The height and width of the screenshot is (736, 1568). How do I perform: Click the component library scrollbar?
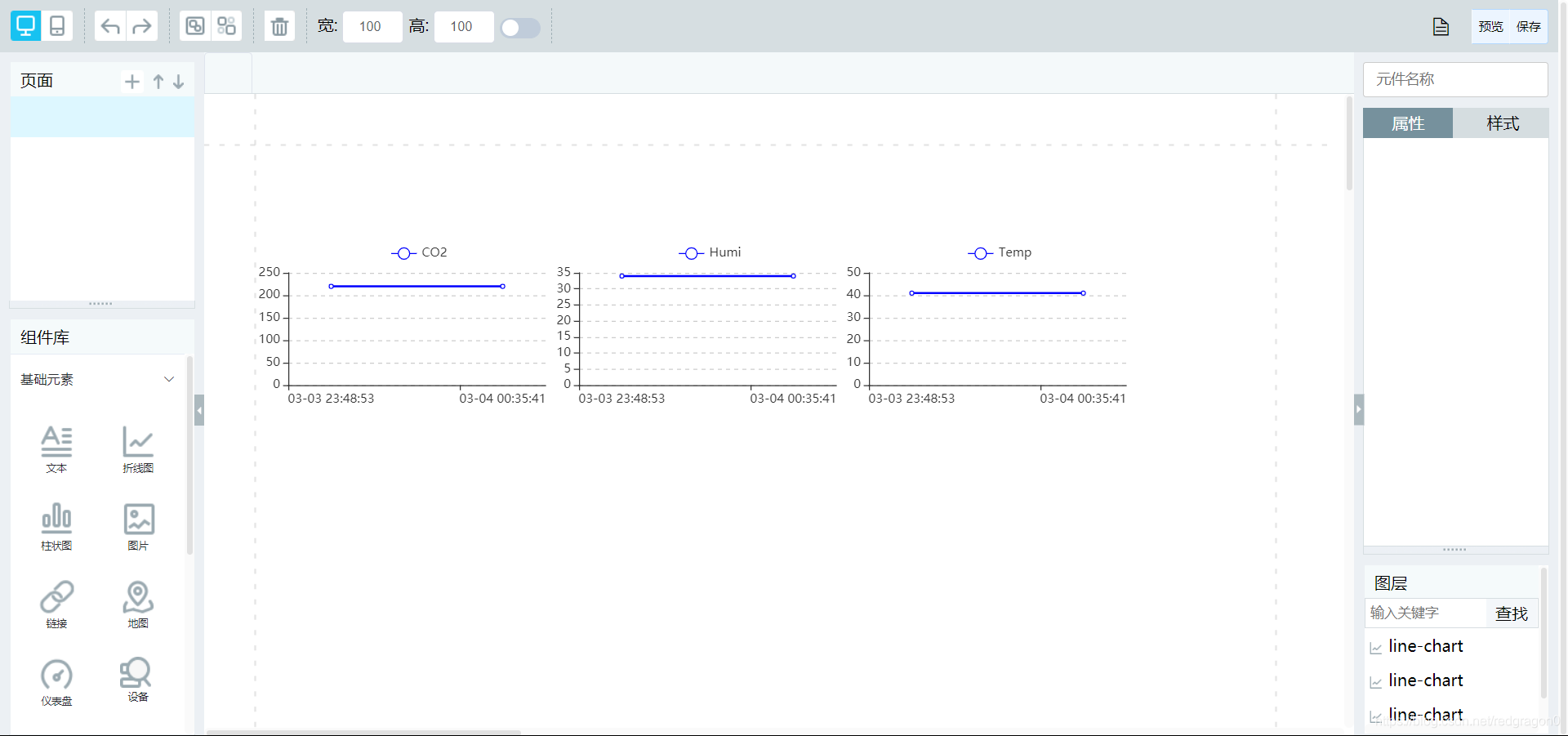pos(189,455)
